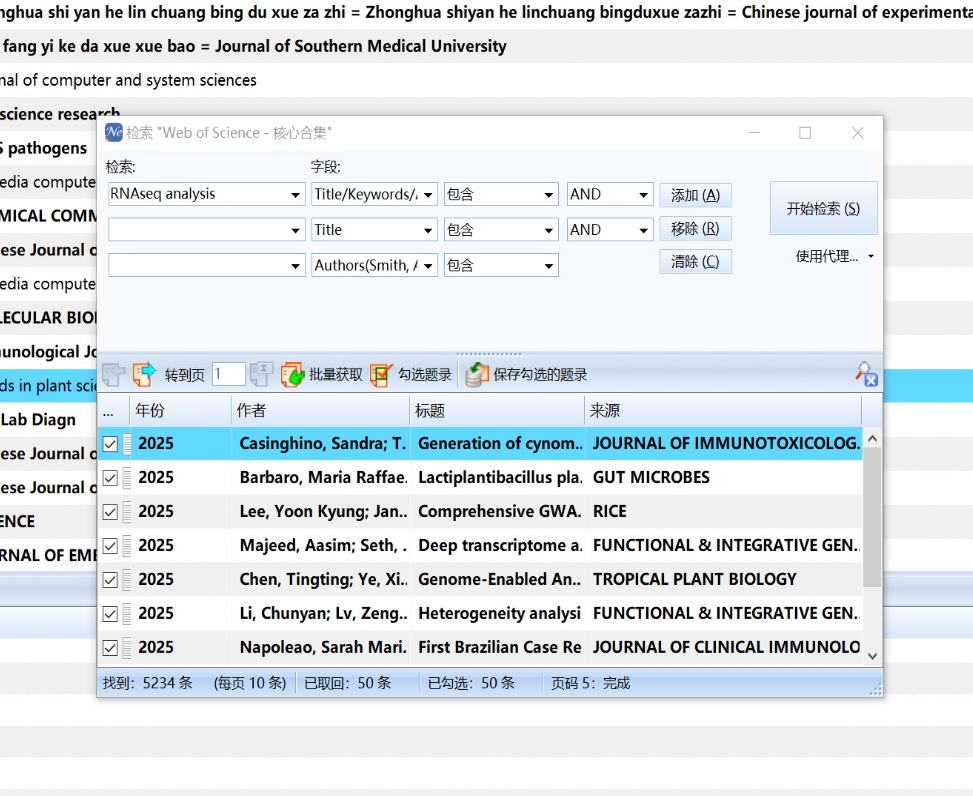Click the search-cancel magnifier icon at toolbar right

866,374
